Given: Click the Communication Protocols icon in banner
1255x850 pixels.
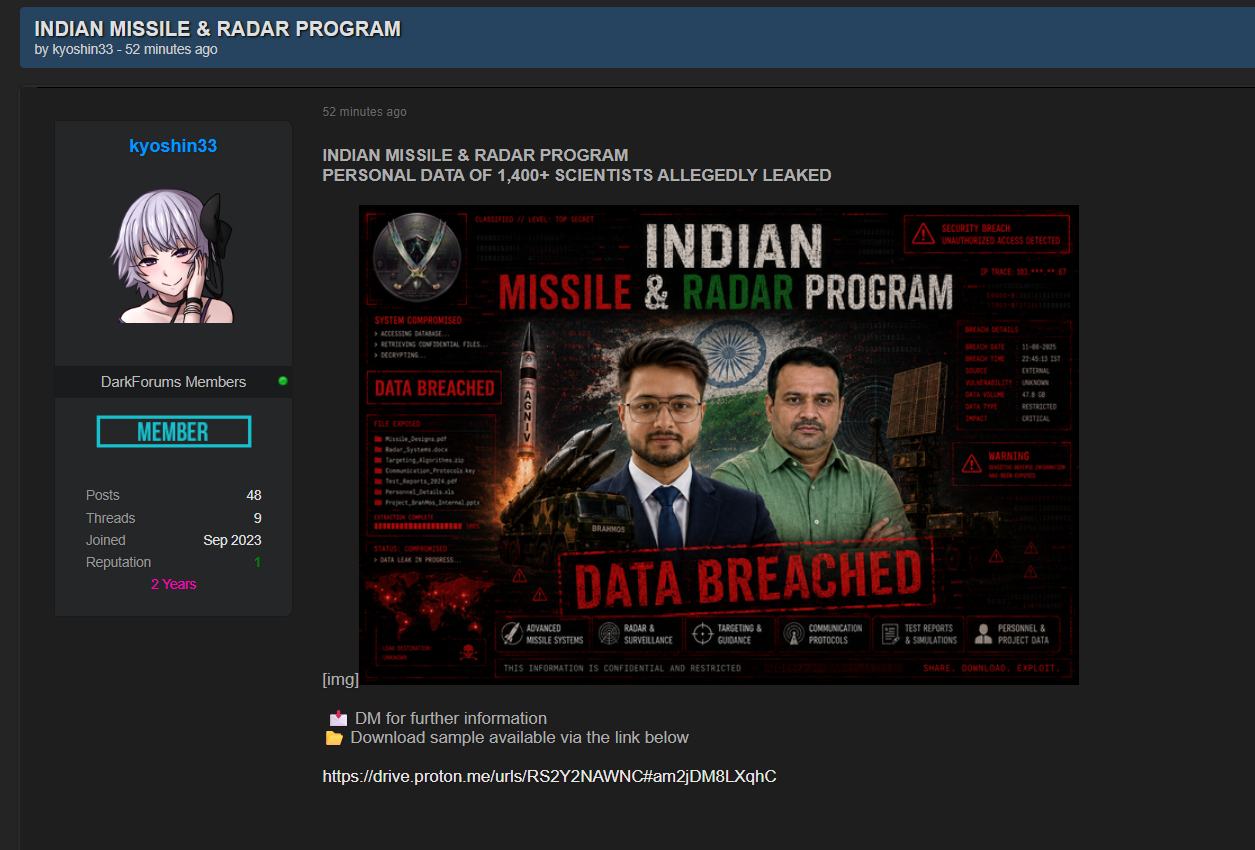Looking at the screenshot, I should [x=793, y=634].
